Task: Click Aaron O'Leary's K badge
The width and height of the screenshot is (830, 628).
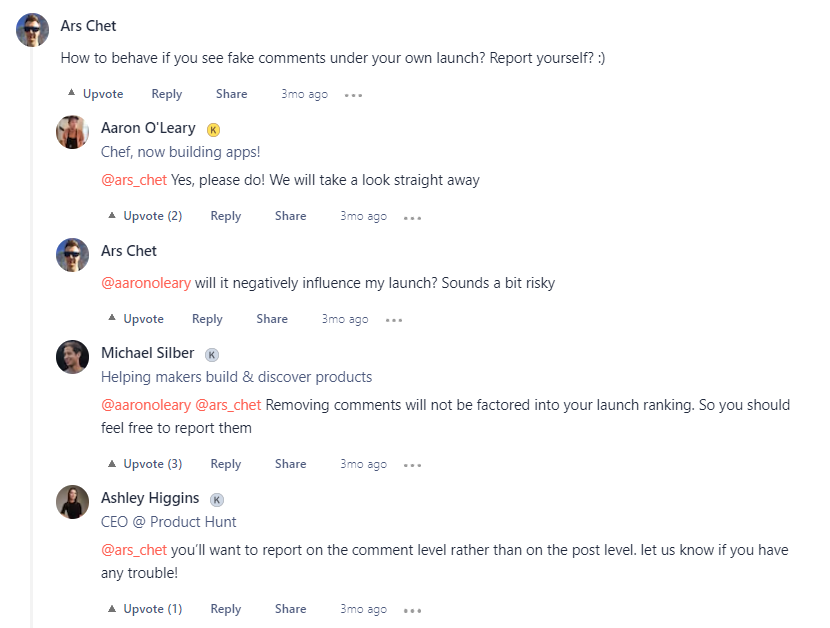Action: [x=211, y=128]
